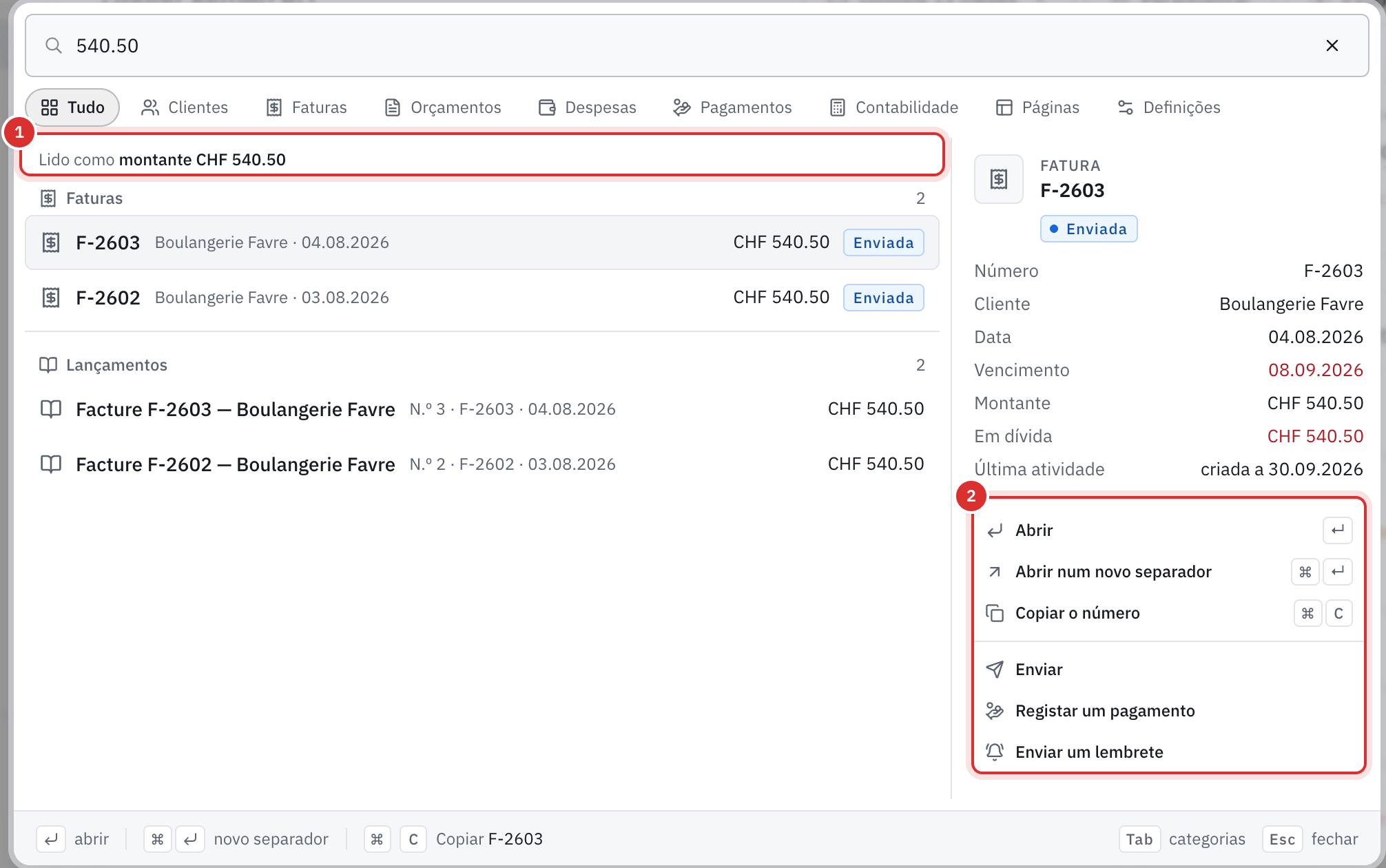Clear the search with the X icon
The height and width of the screenshot is (868, 1386).
[1332, 45]
